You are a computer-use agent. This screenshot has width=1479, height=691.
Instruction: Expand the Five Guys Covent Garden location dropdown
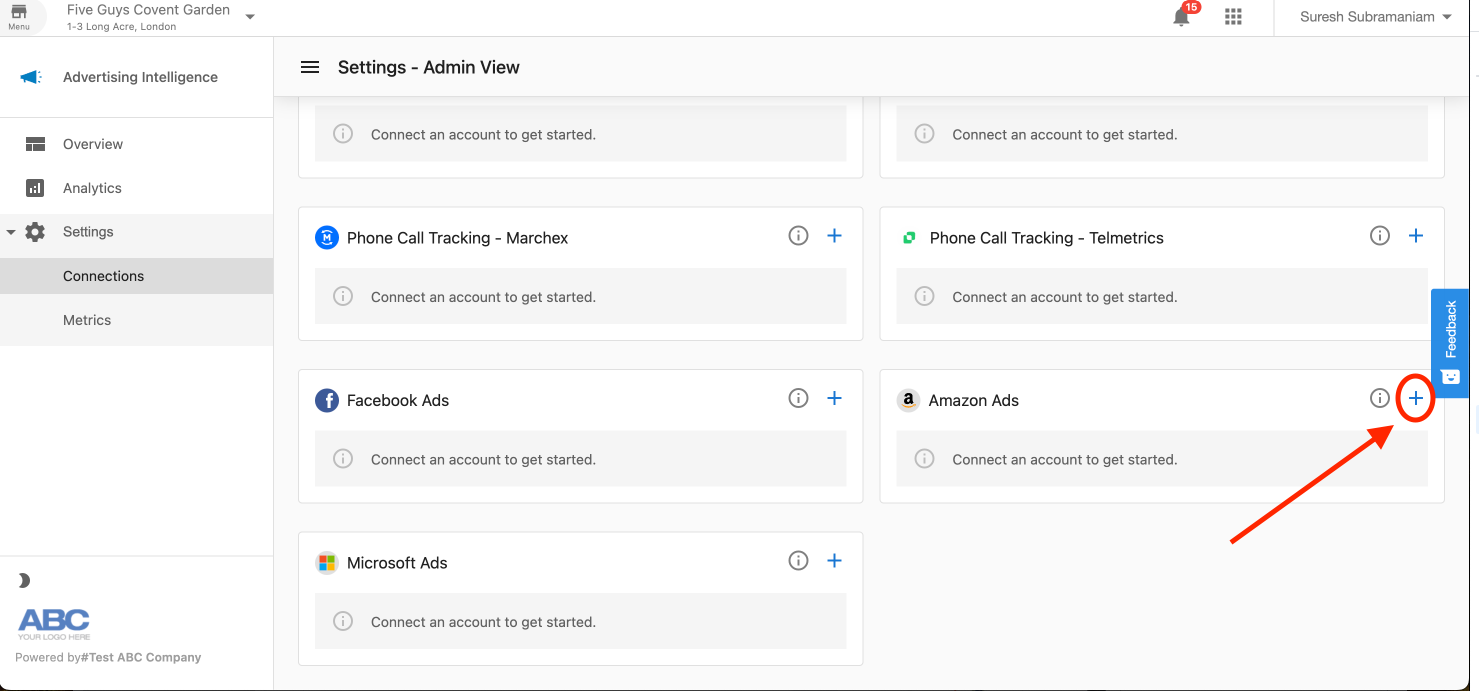click(x=250, y=17)
